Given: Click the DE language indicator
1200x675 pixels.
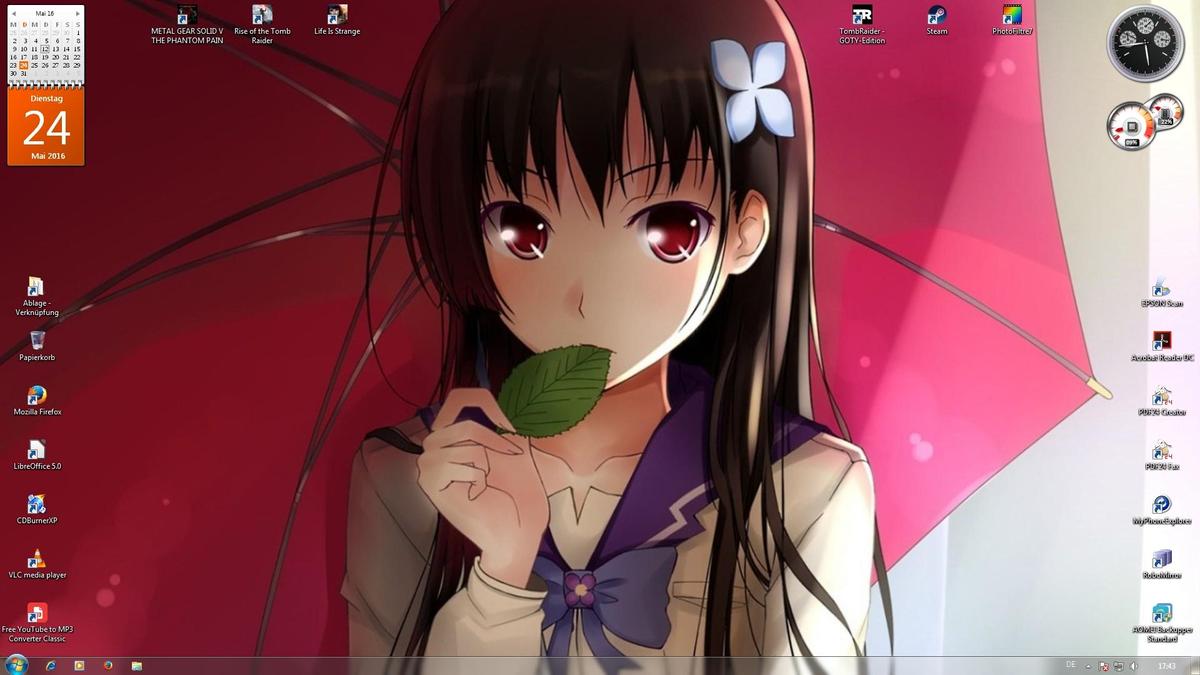Looking at the screenshot, I should point(1071,665).
